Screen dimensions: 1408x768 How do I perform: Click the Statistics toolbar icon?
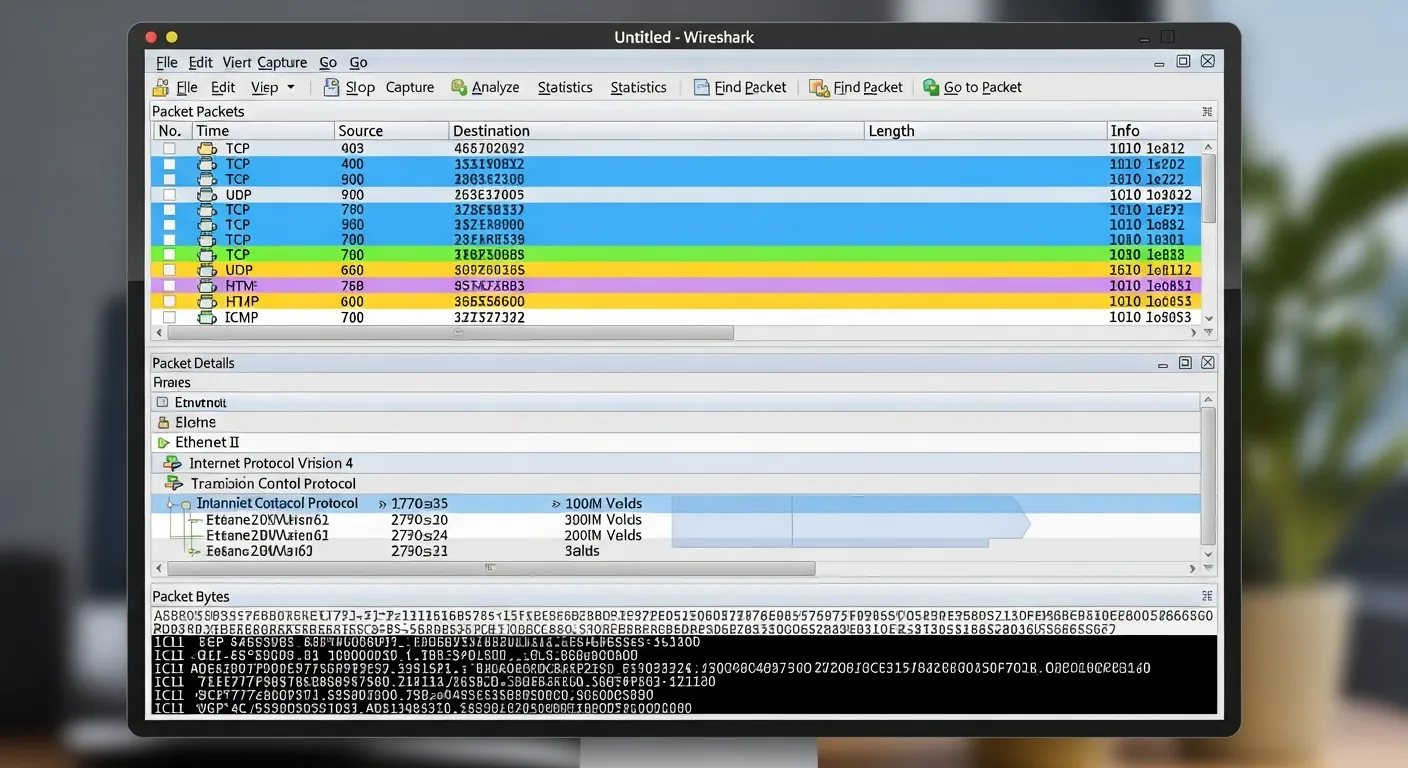565,87
